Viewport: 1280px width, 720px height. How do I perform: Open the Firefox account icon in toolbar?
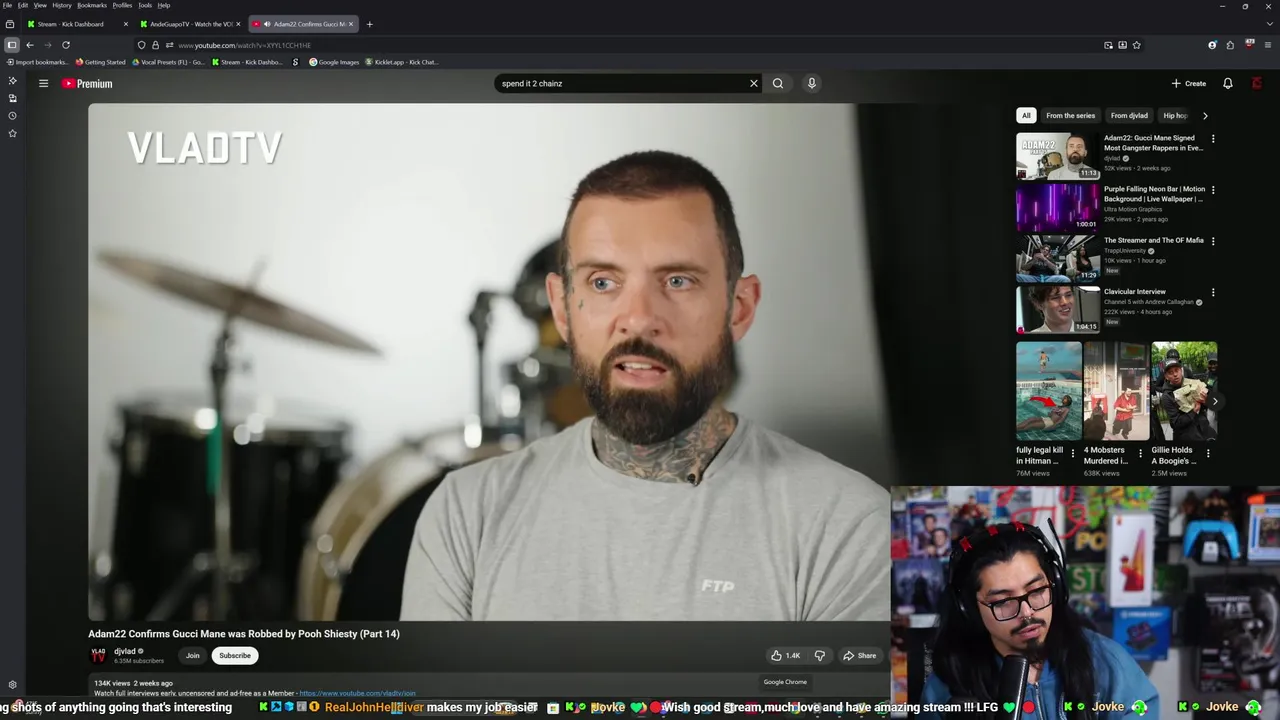click(1213, 45)
